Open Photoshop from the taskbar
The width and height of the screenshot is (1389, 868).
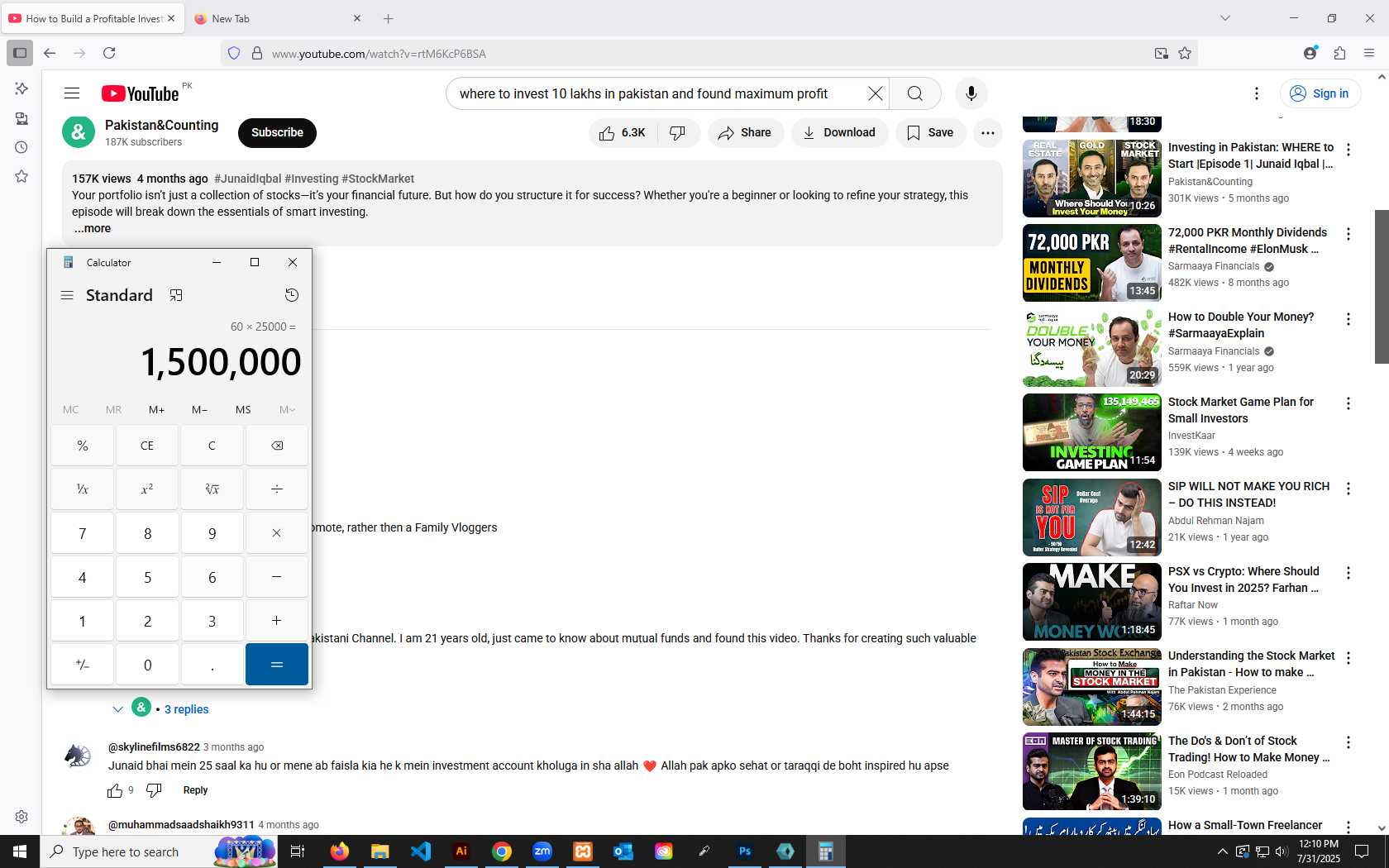tap(745, 851)
